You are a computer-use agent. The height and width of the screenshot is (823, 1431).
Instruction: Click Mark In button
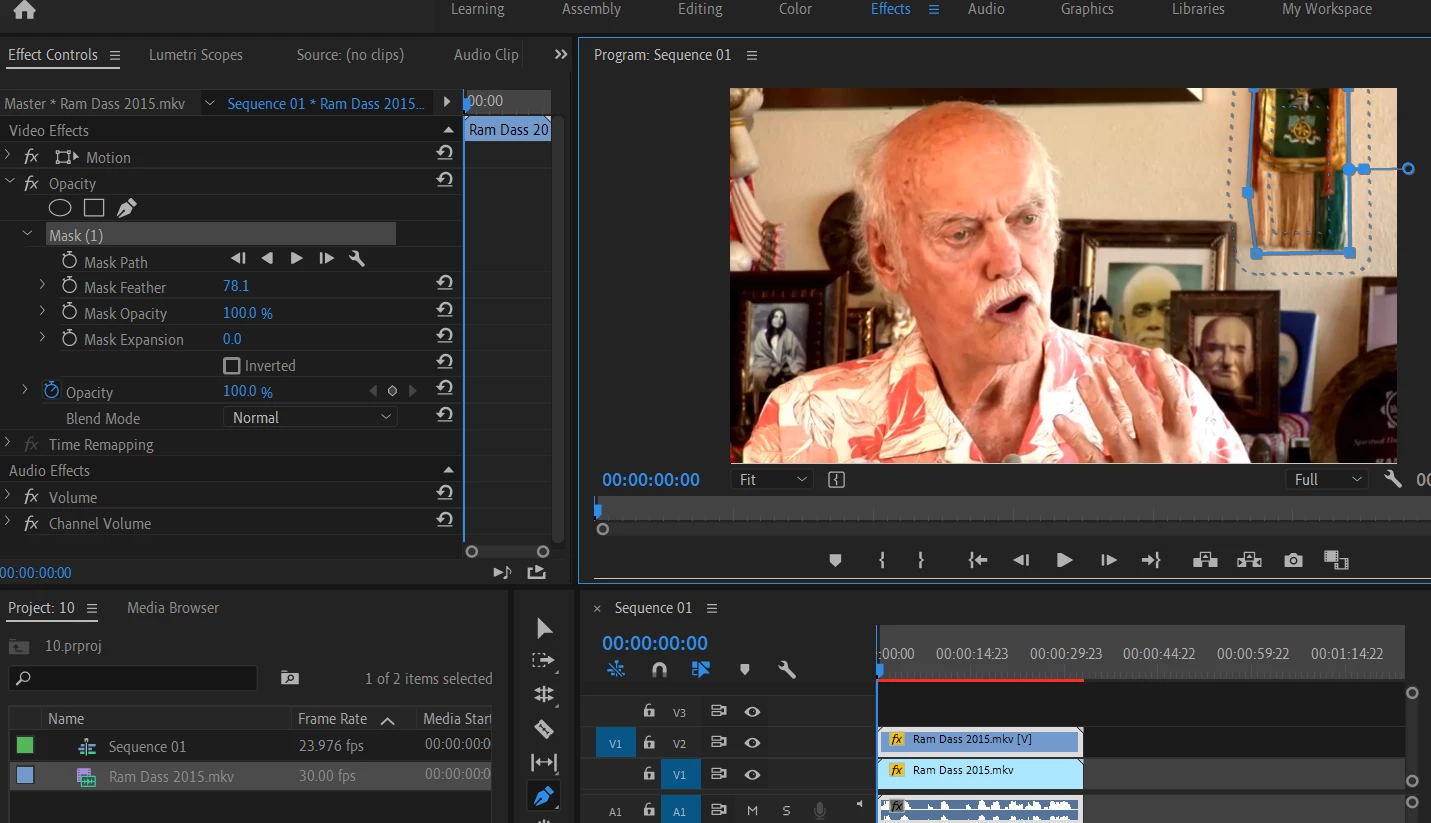coord(882,560)
